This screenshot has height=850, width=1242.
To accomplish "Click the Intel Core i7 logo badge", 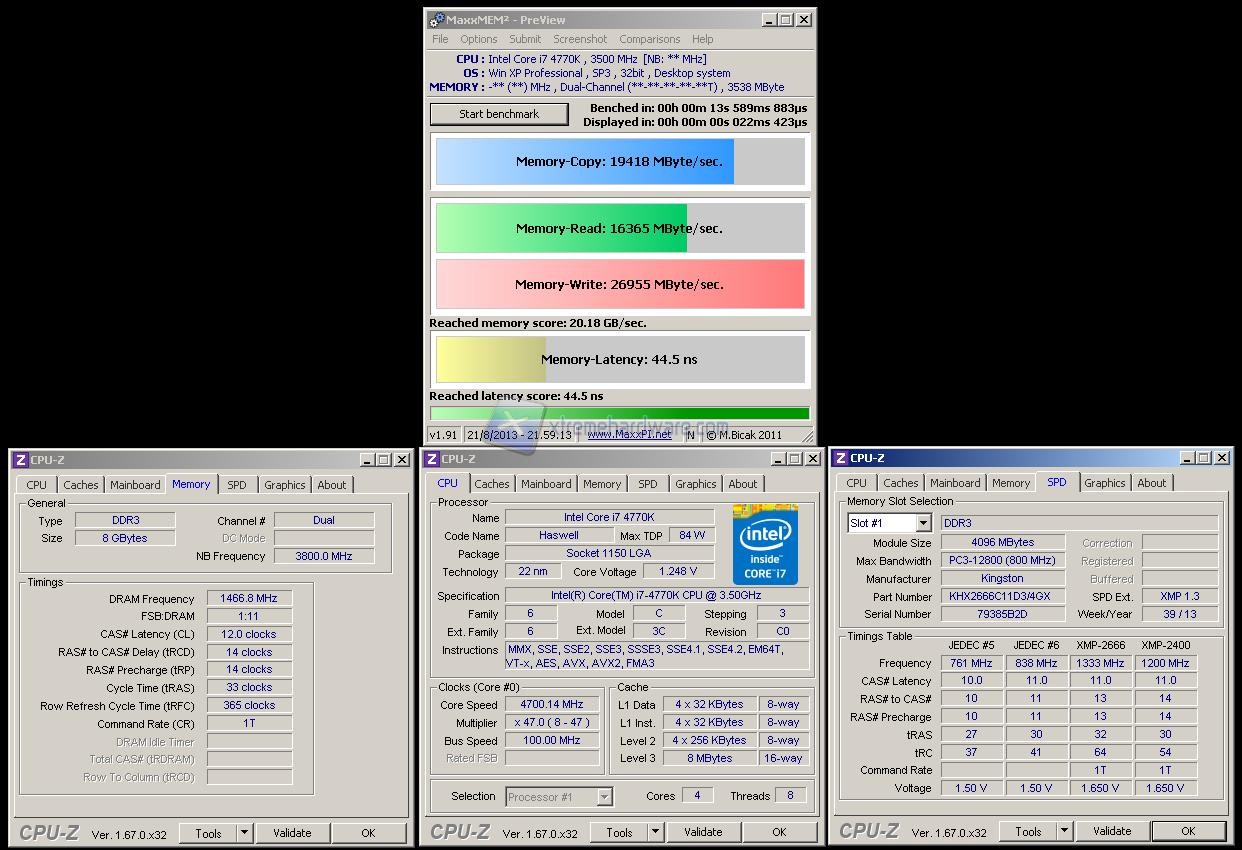I will tap(765, 545).
